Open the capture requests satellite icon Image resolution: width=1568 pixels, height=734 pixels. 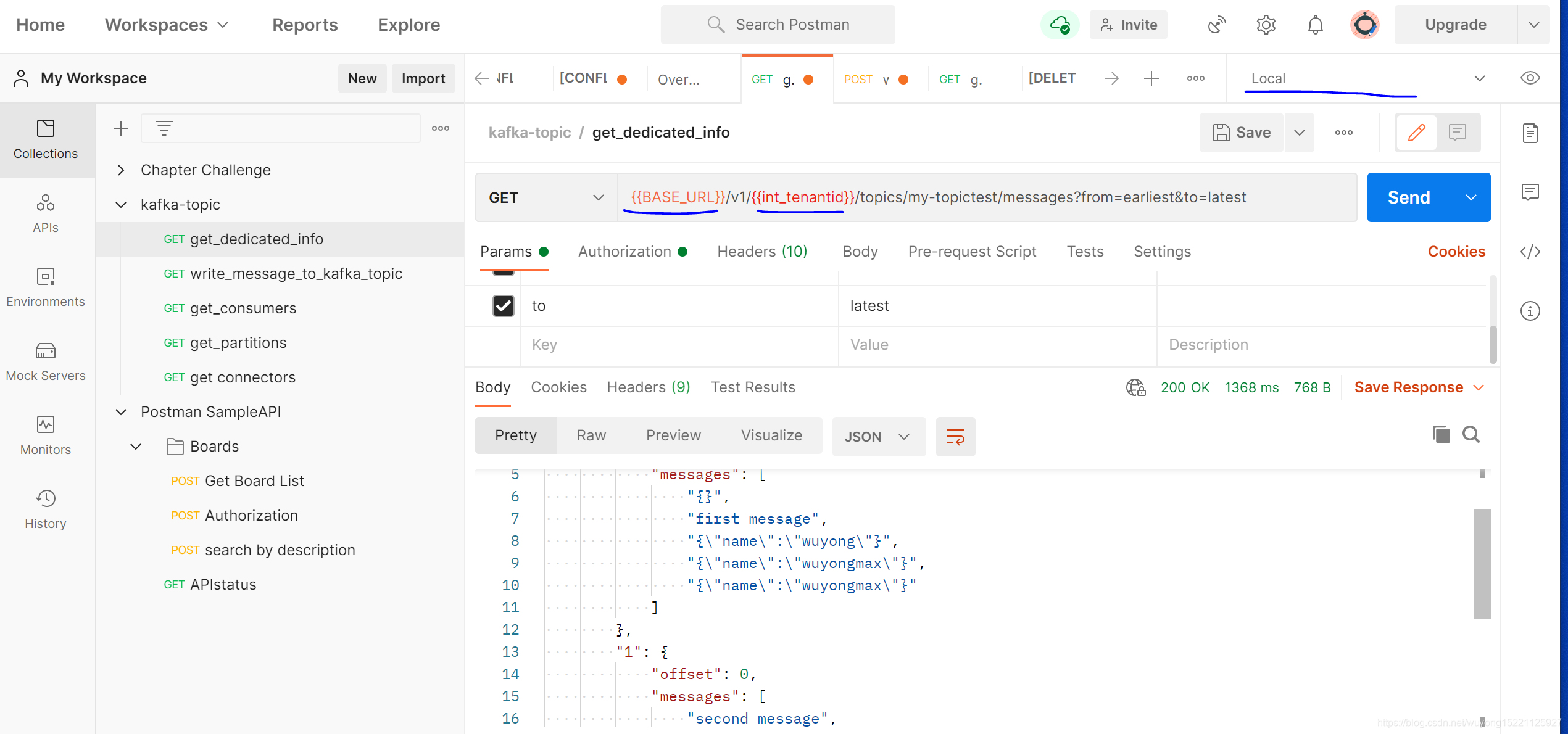click(1216, 25)
